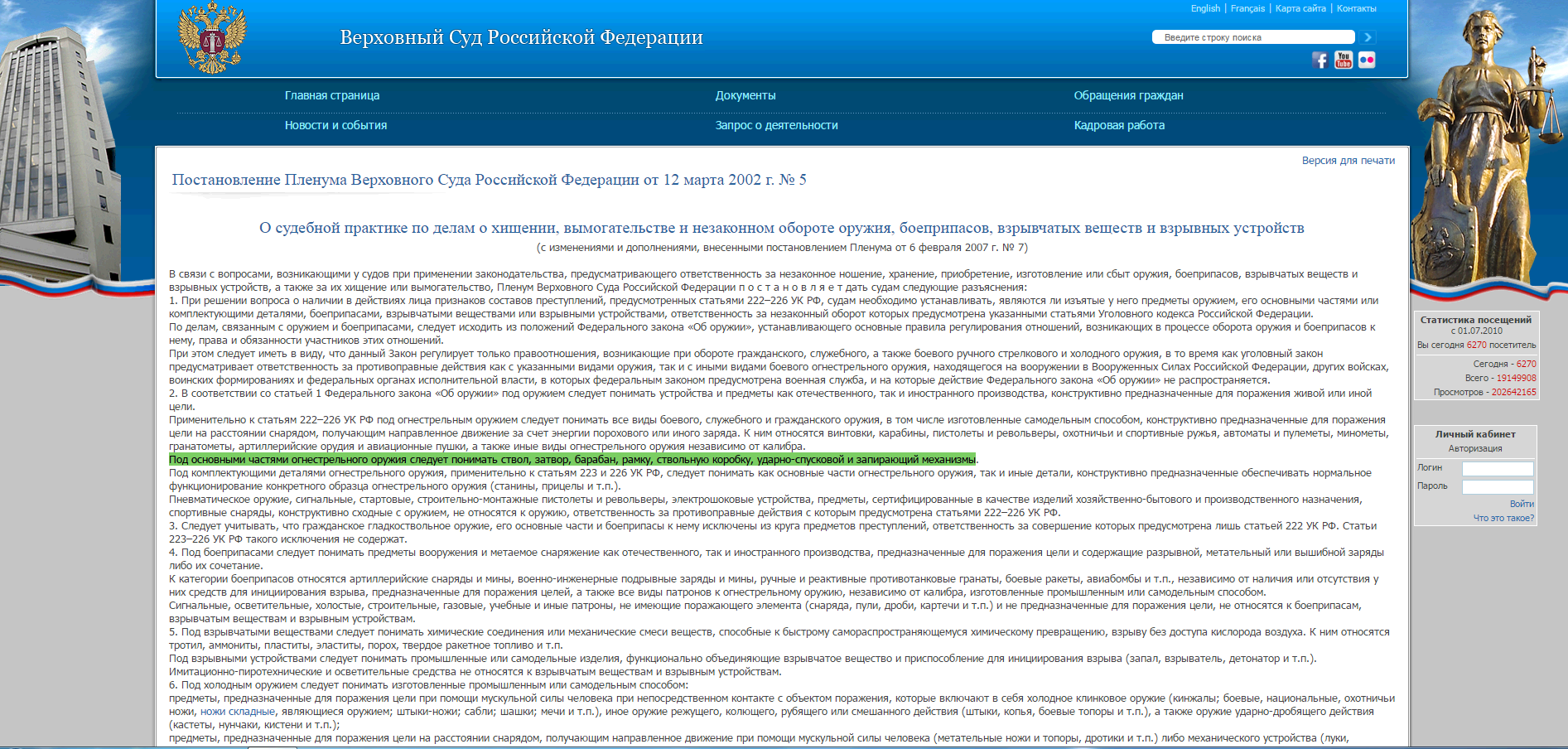
Task: Click the site title Верховный Суд Российской Федерации
Action: [521, 37]
